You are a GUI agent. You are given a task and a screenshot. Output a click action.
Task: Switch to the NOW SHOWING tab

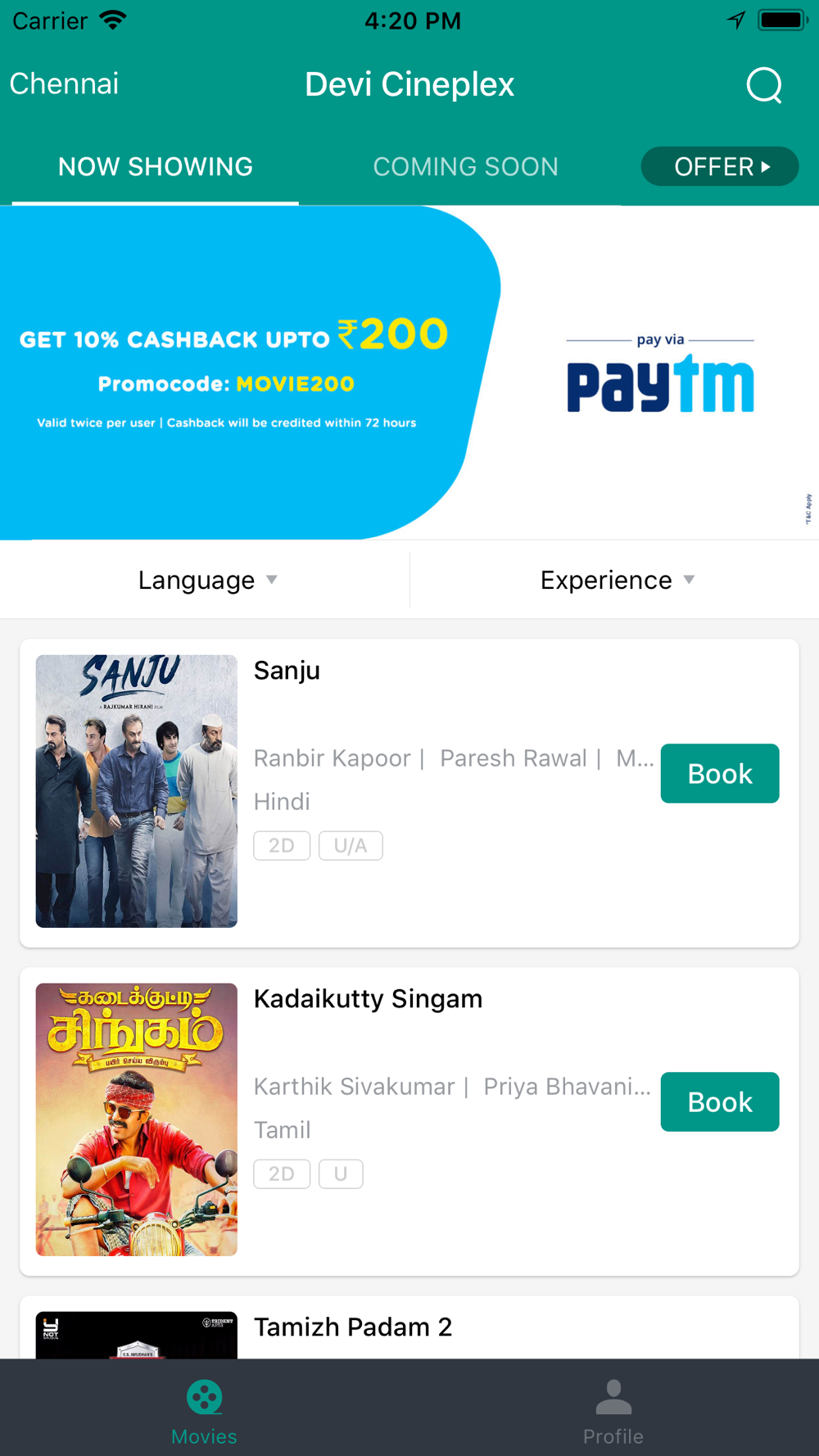156,167
